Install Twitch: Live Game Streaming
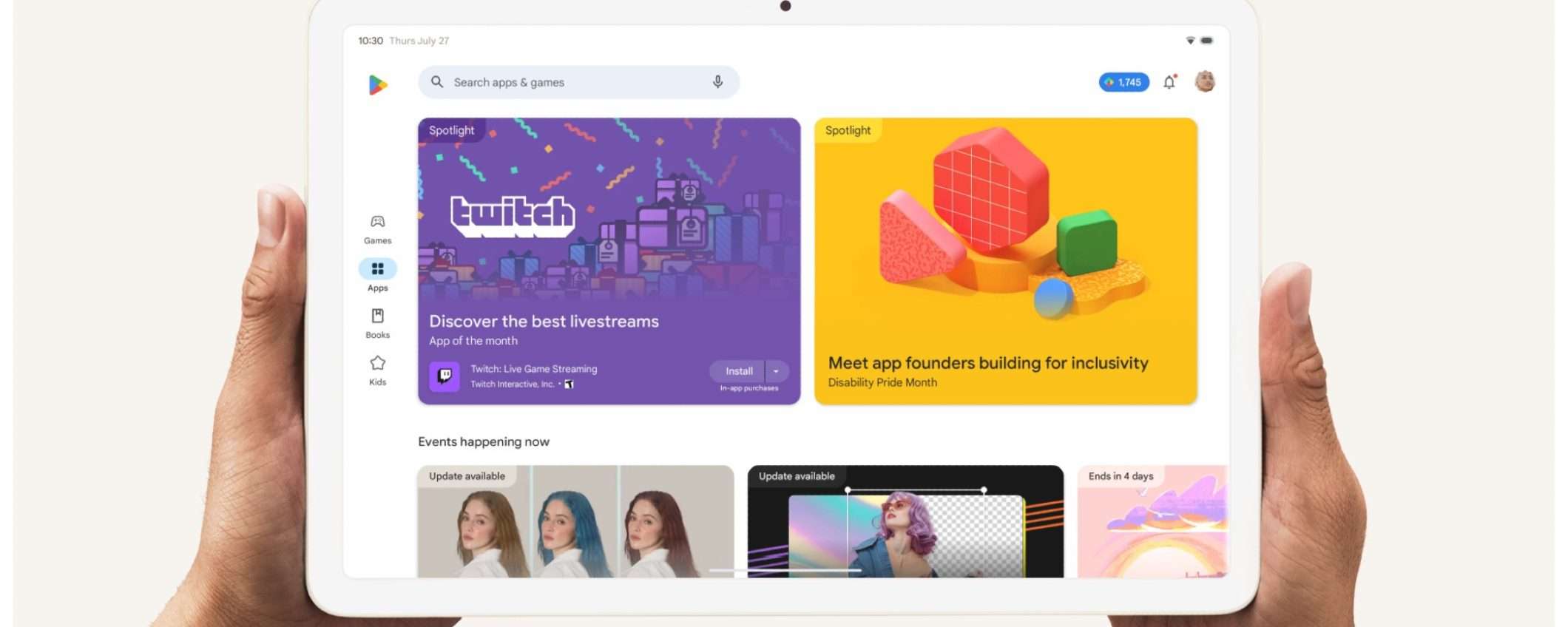1568x627 pixels. pos(738,371)
